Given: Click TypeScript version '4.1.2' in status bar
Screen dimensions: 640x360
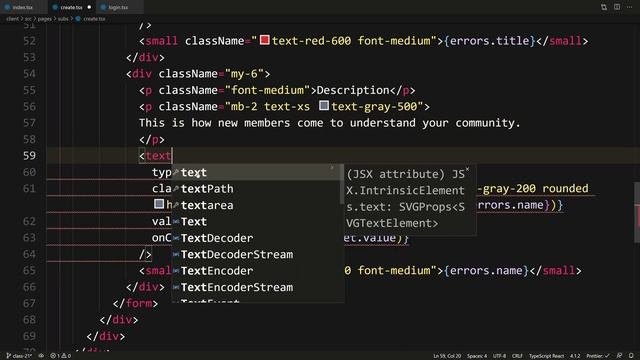Looking at the screenshot, I should [575, 356].
